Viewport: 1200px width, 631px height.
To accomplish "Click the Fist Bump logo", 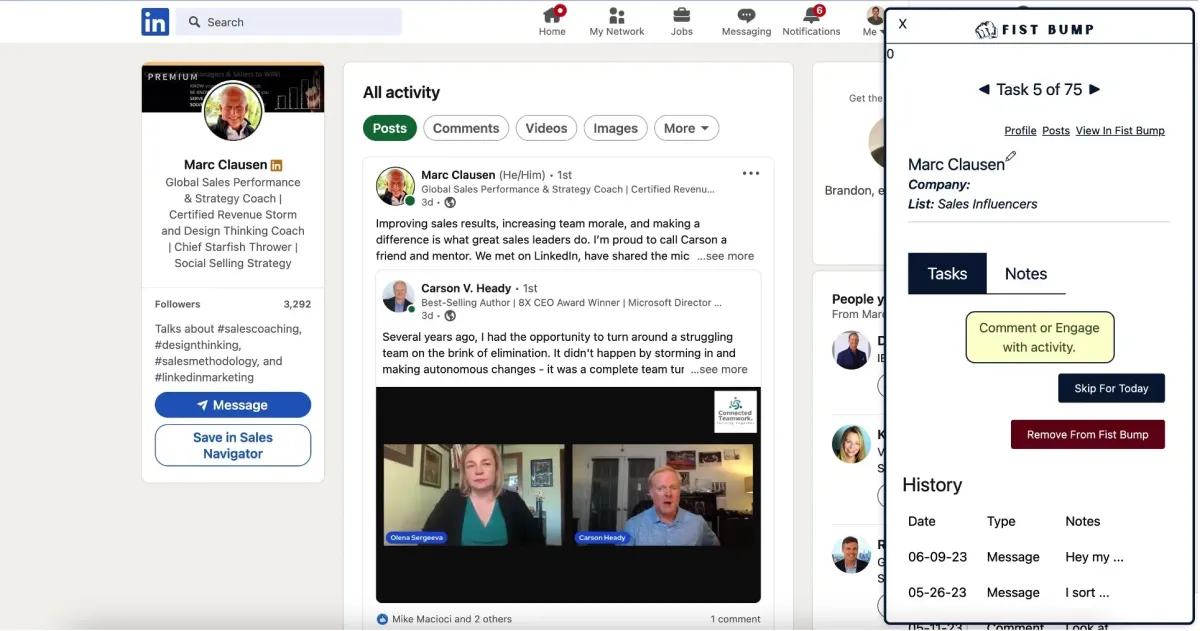I will click(1035, 29).
